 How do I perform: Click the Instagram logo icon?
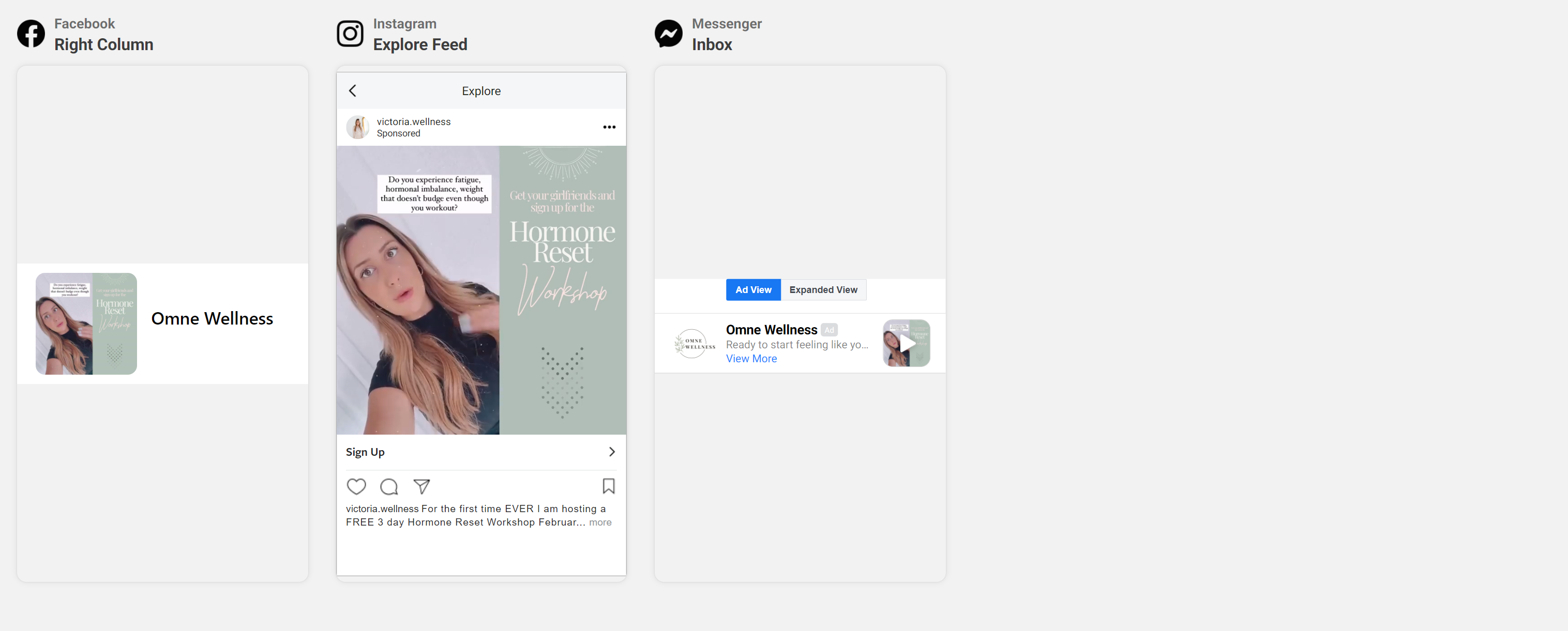pyautogui.click(x=350, y=34)
